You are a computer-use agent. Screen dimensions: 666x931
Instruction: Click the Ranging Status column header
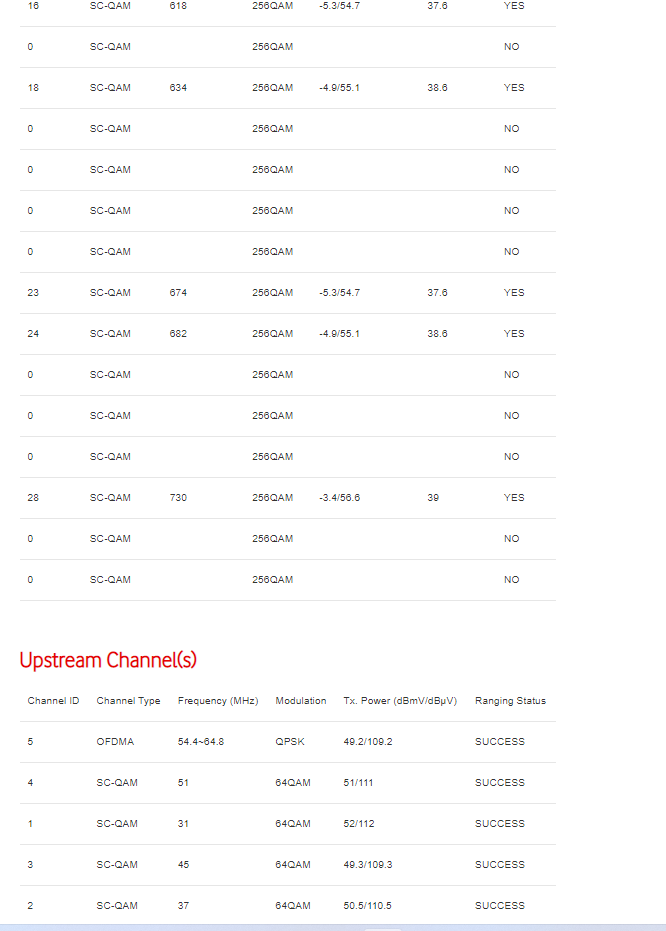point(510,701)
